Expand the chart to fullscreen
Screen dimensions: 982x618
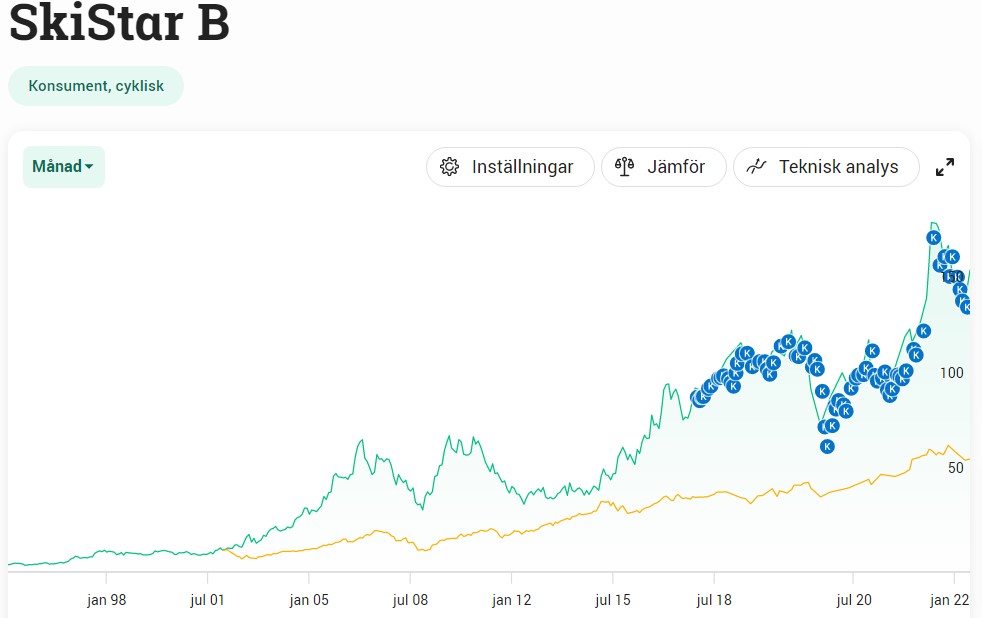tap(944, 167)
